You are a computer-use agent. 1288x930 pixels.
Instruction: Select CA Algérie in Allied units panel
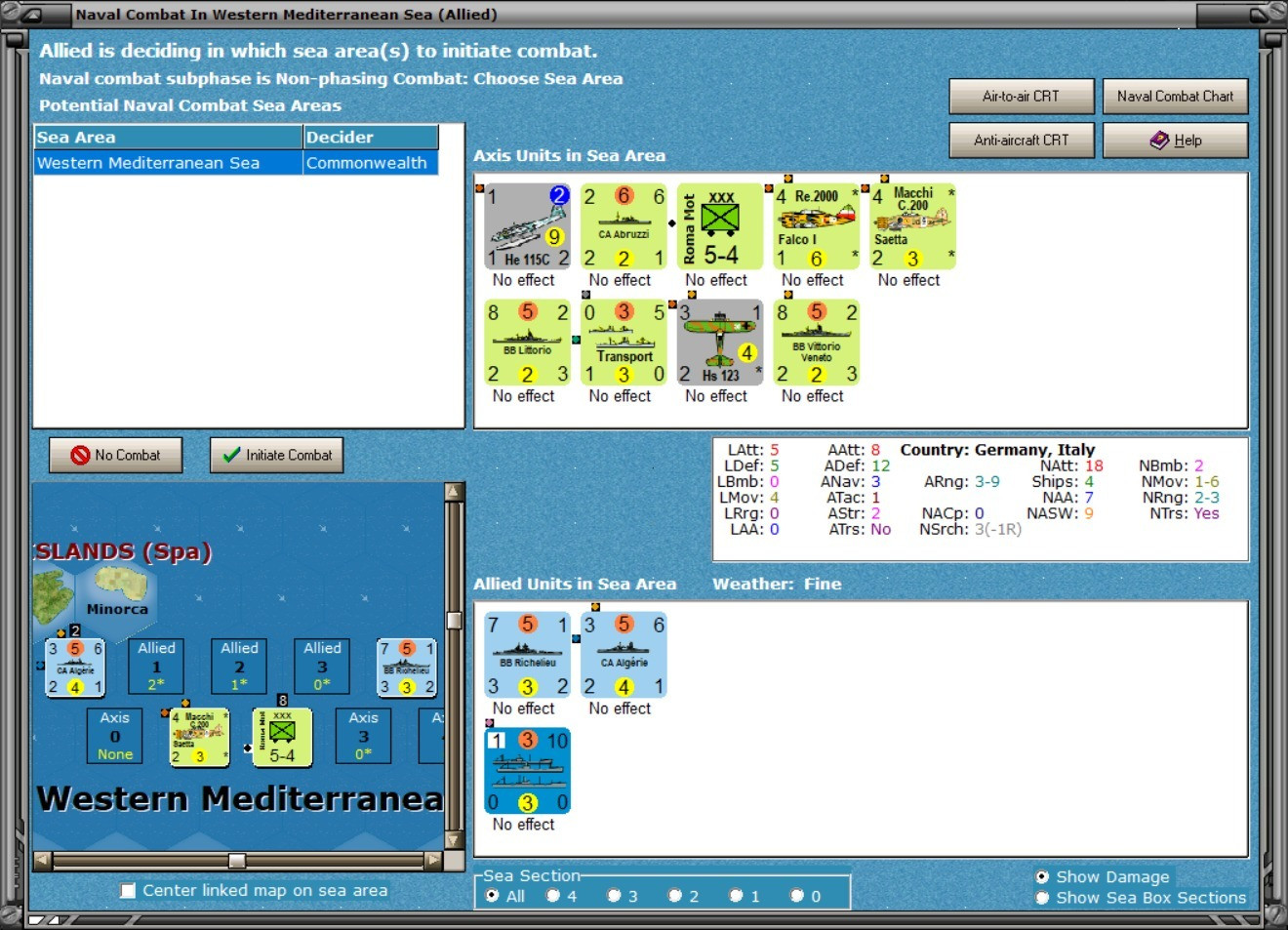click(x=624, y=655)
